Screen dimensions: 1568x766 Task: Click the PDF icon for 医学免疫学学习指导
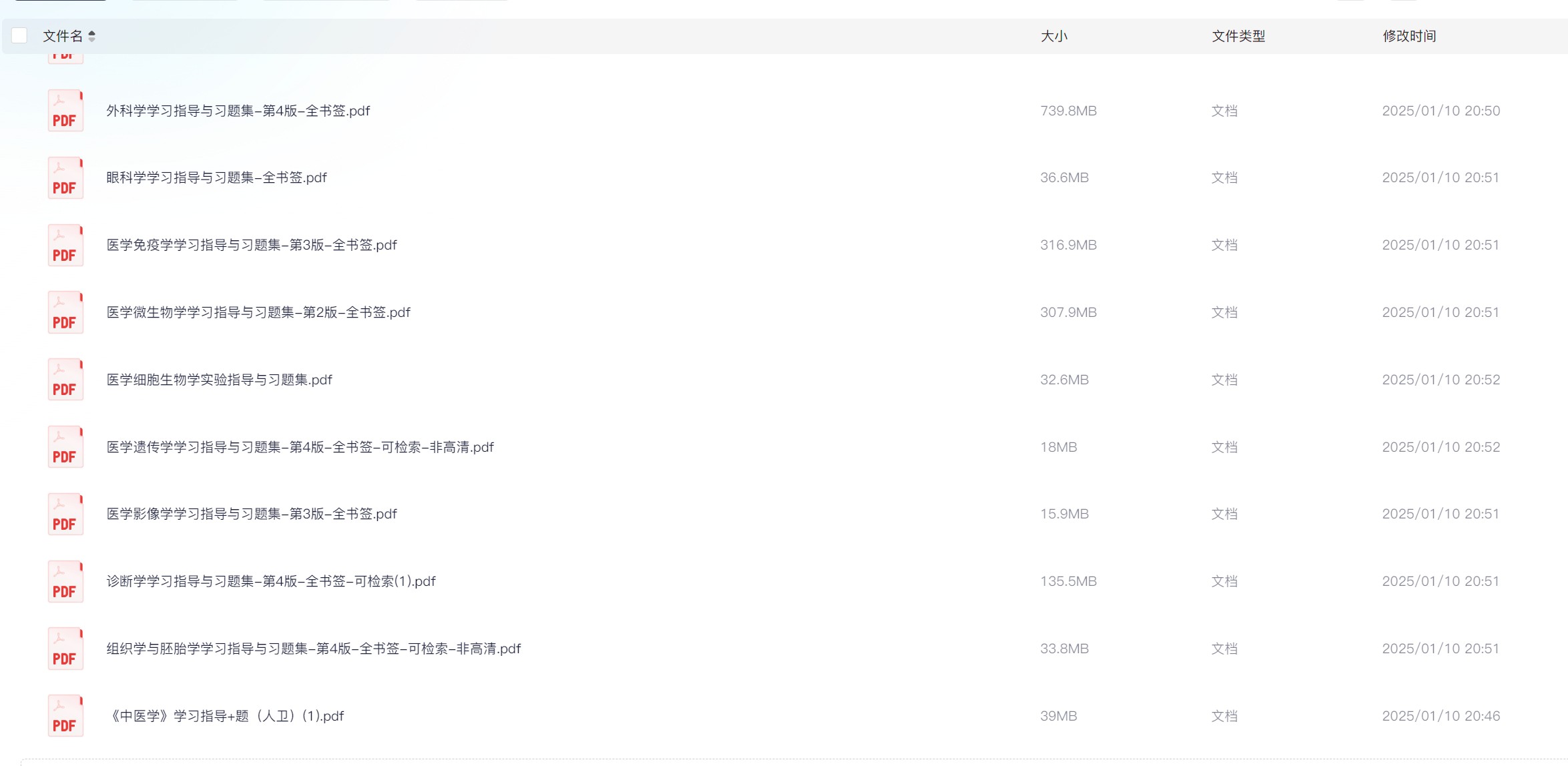(x=65, y=245)
